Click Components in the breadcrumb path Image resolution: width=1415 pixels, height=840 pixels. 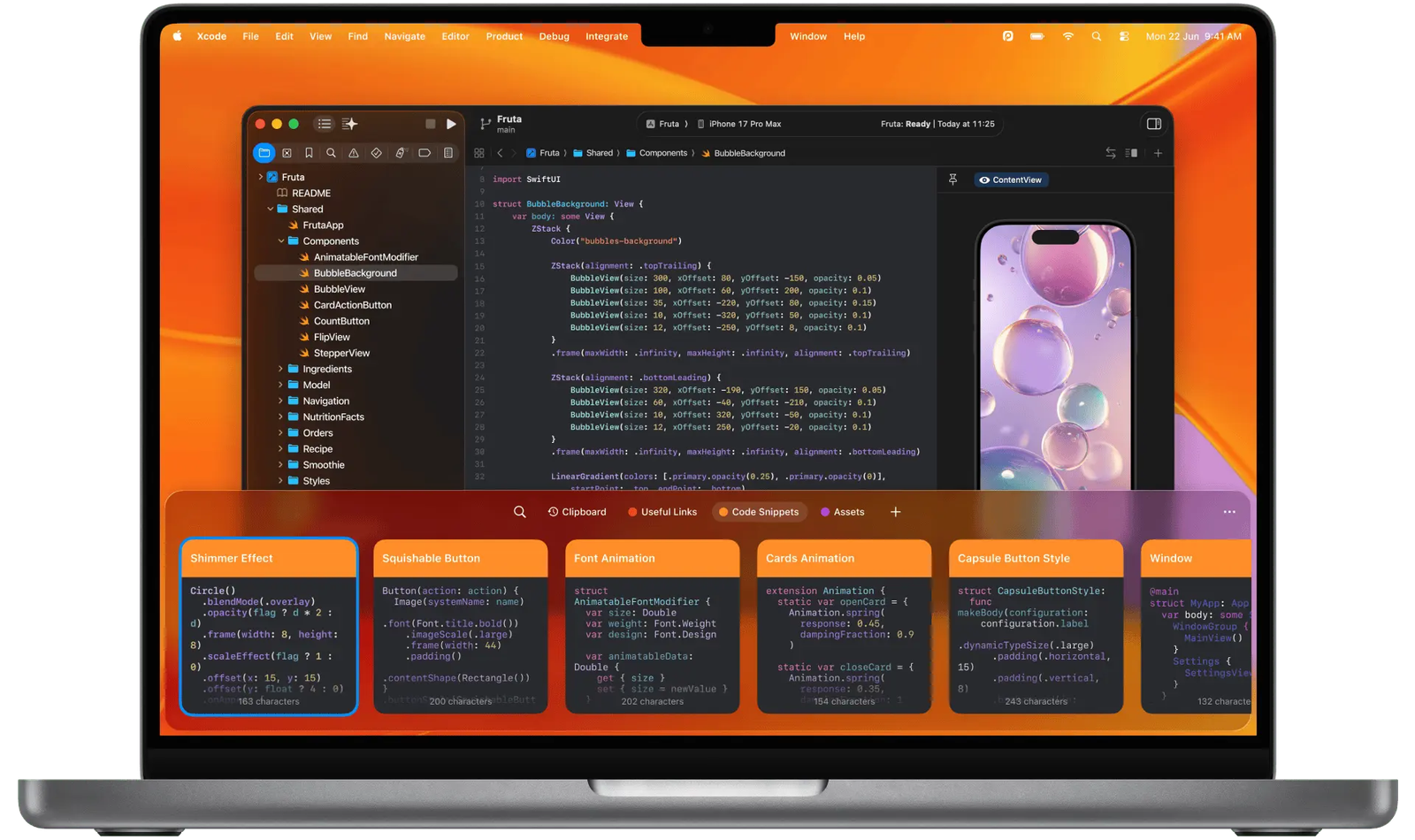[656, 153]
